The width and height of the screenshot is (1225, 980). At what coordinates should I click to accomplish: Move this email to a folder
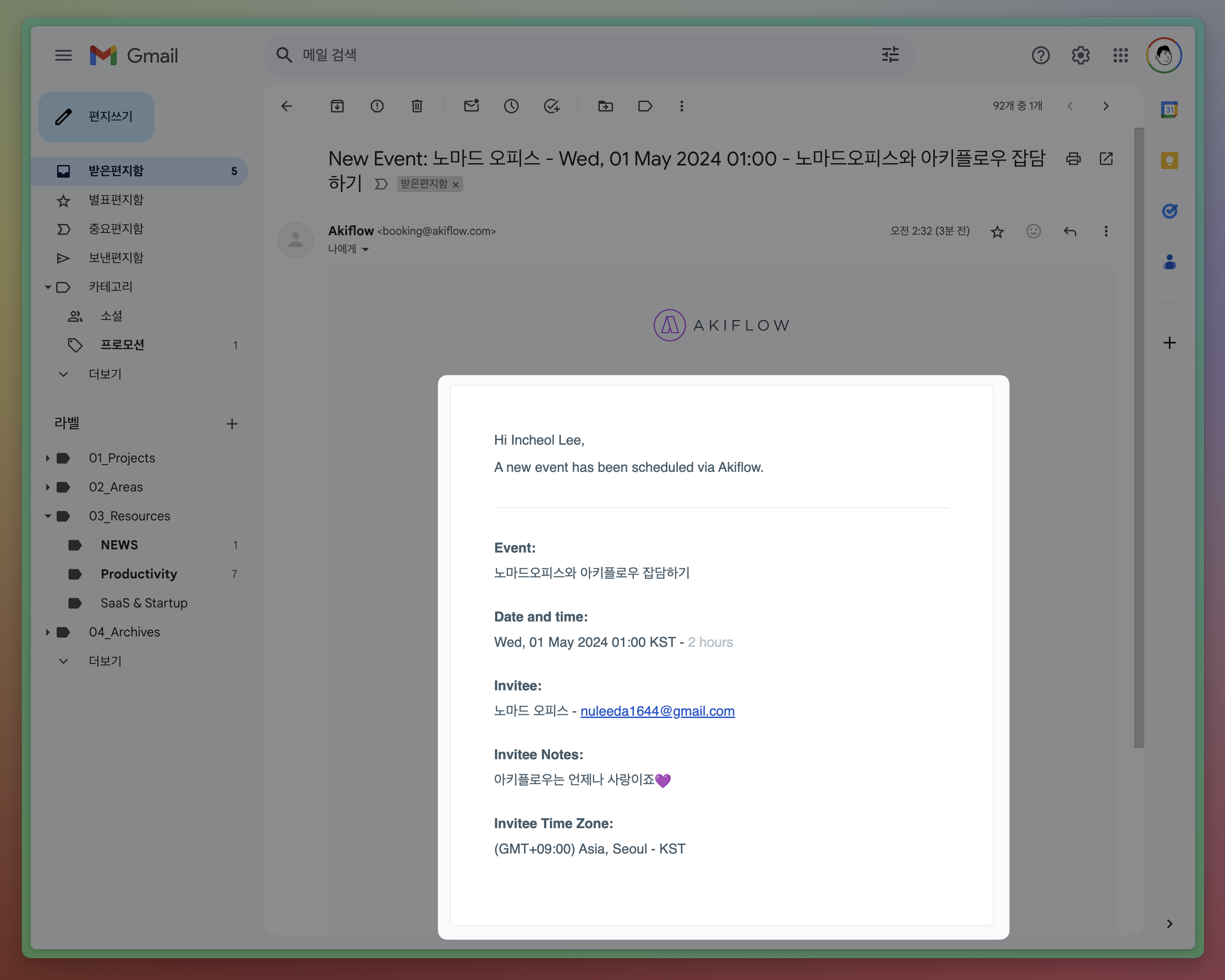pyautogui.click(x=605, y=106)
